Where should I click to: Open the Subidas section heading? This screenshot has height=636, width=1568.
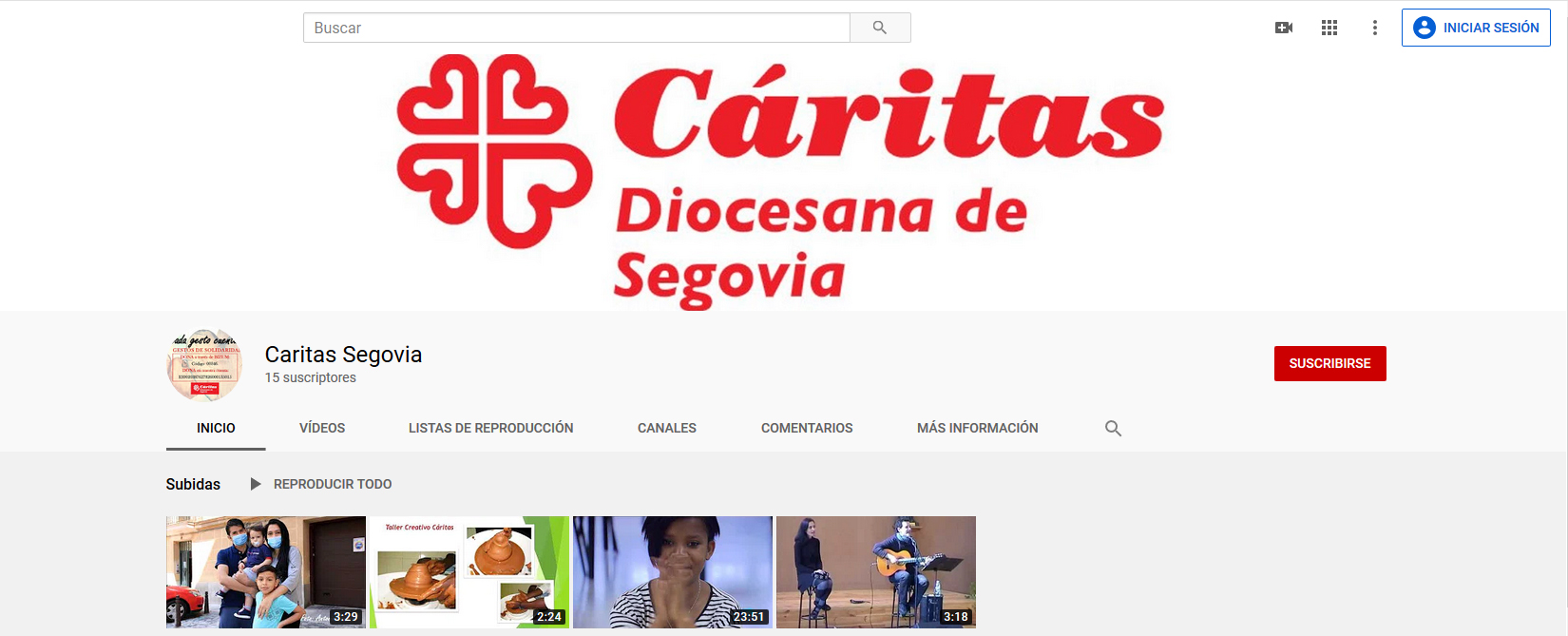(x=193, y=484)
